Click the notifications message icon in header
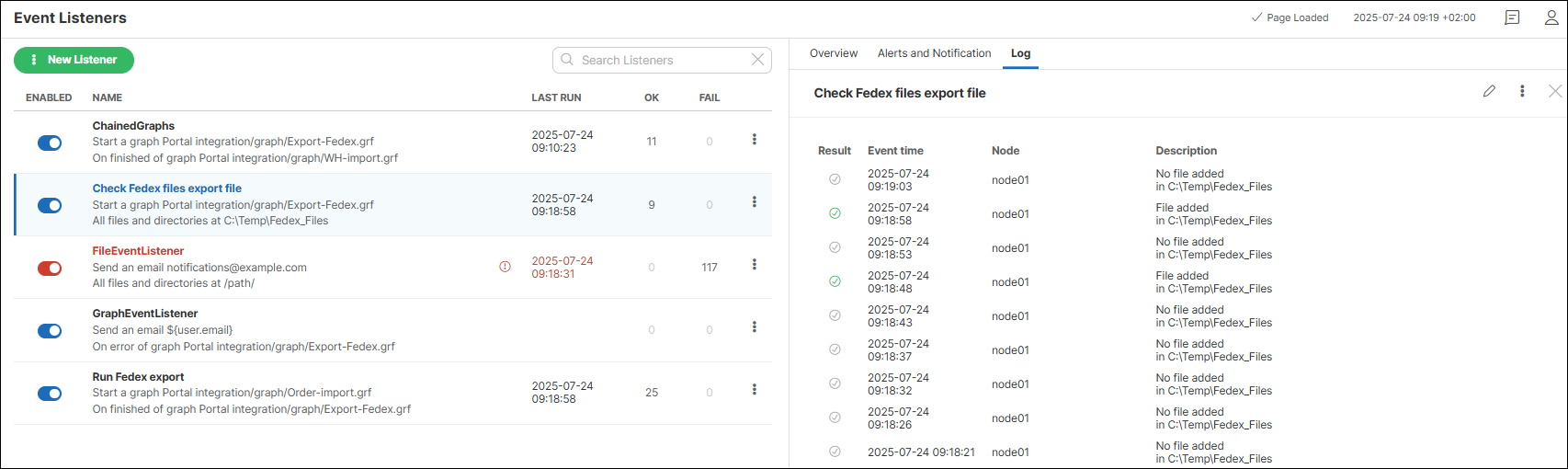The width and height of the screenshot is (1568, 469). [x=1512, y=17]
